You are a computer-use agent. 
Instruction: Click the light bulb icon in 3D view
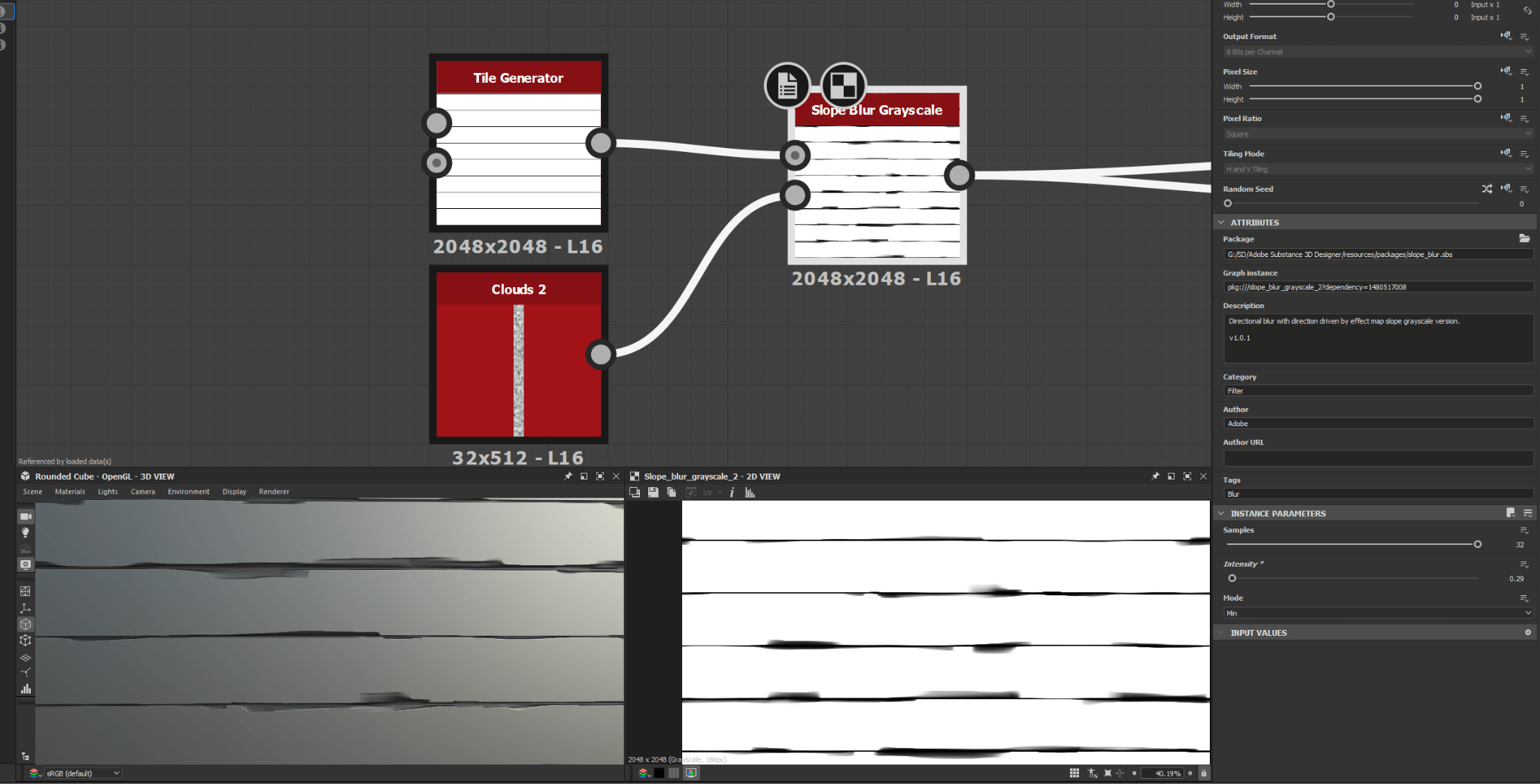click(26, 533)
